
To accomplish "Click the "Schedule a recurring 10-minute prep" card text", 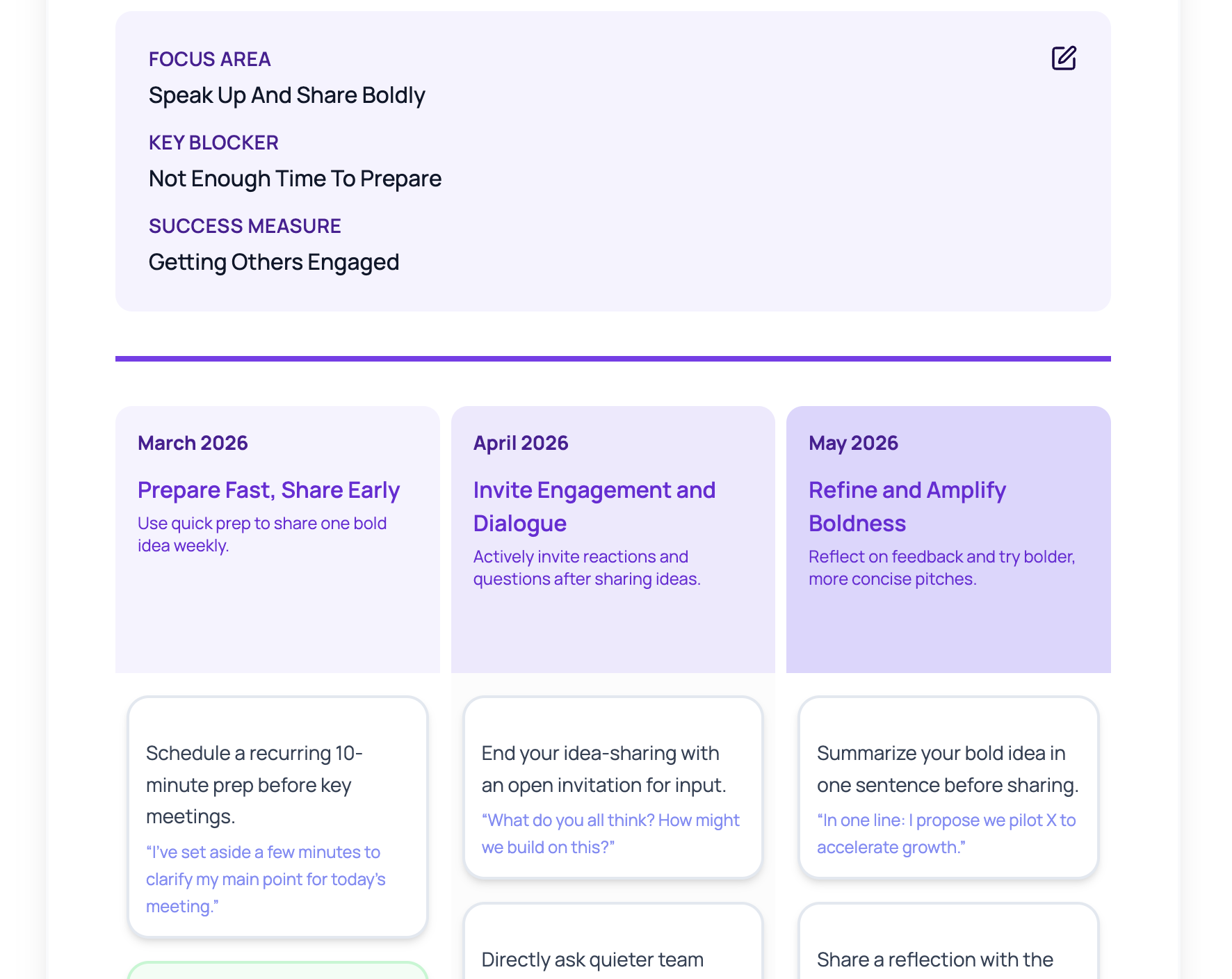I will click(x=254, y=784).
